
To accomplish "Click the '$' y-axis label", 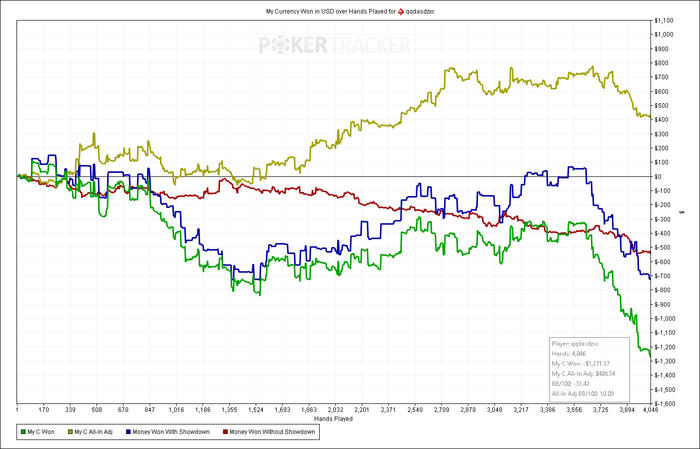I will click(681, 212).
